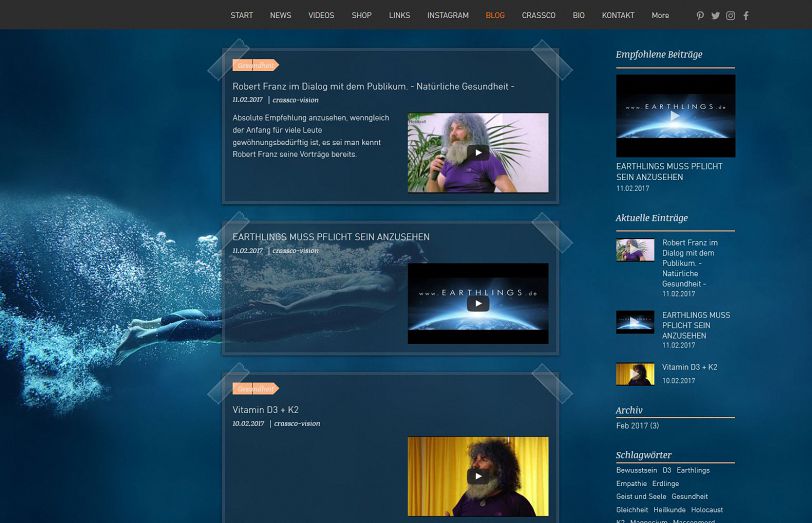Open the SHOP menu item
This screenshot has height=523, width=812.
coord(361,16)
